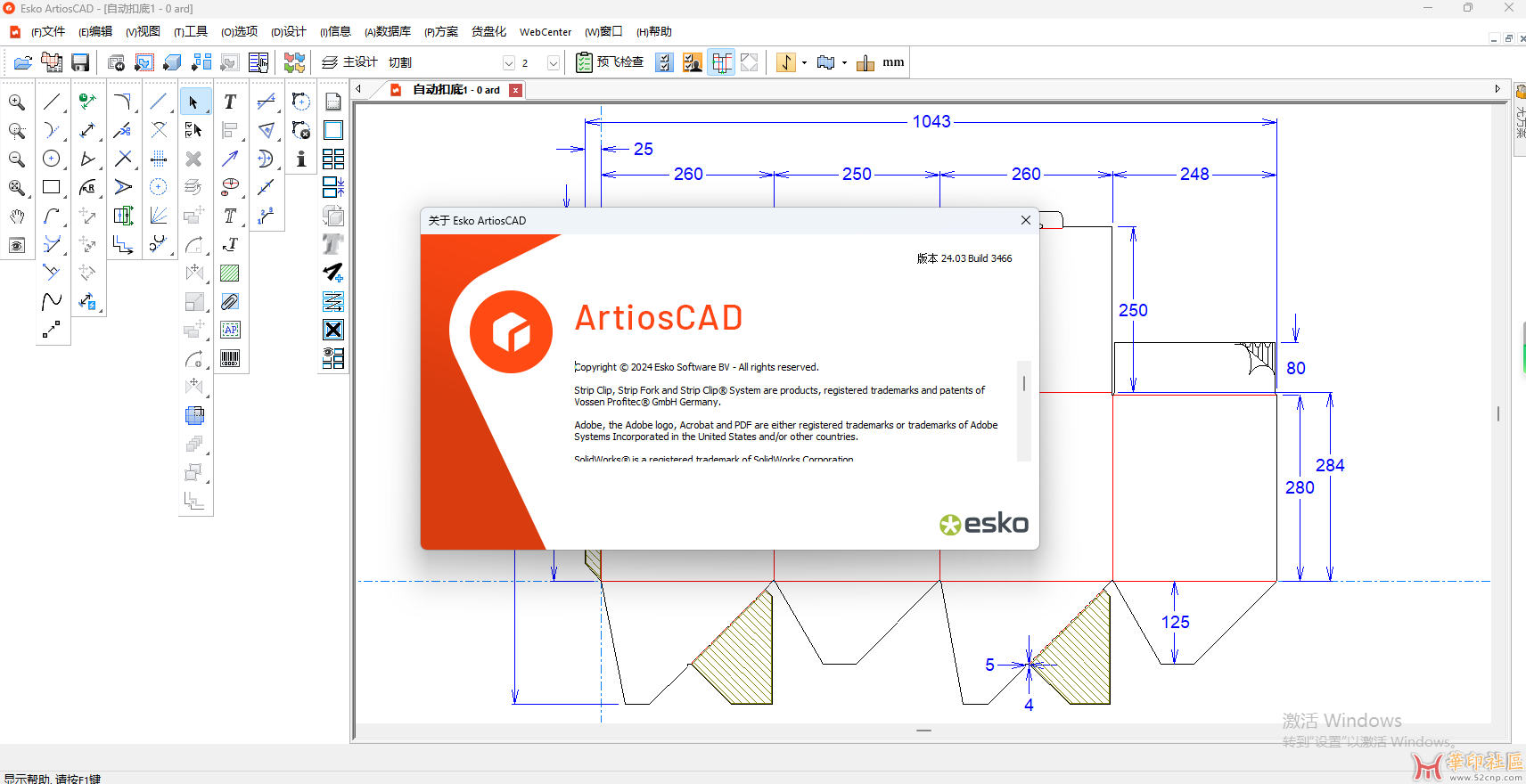1526x784 pixels.
Task: Click the Delete X tool
Action: pyautogui.click(x=194, y=159)
